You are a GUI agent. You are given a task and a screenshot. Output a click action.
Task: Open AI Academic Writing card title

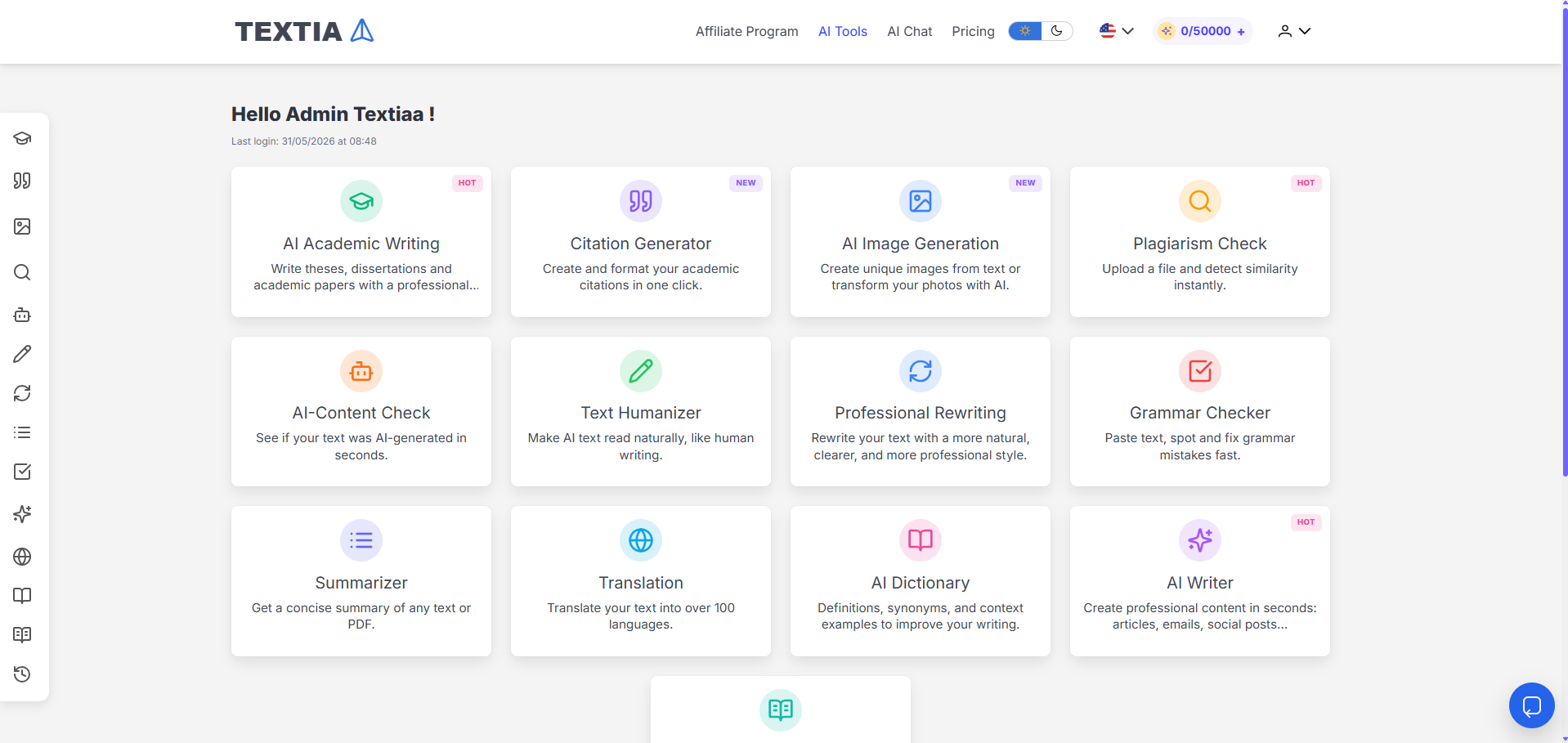click(x=361, y=244)
